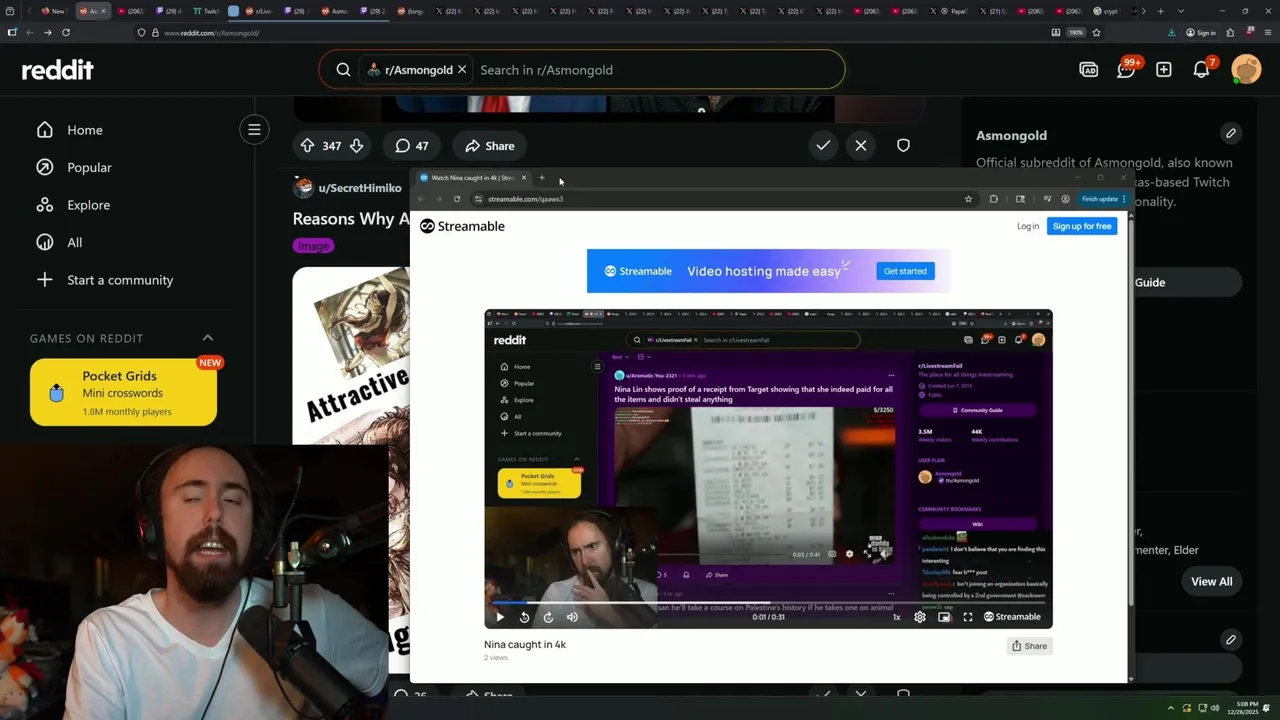Switch to the first New tab

[54, 11]
